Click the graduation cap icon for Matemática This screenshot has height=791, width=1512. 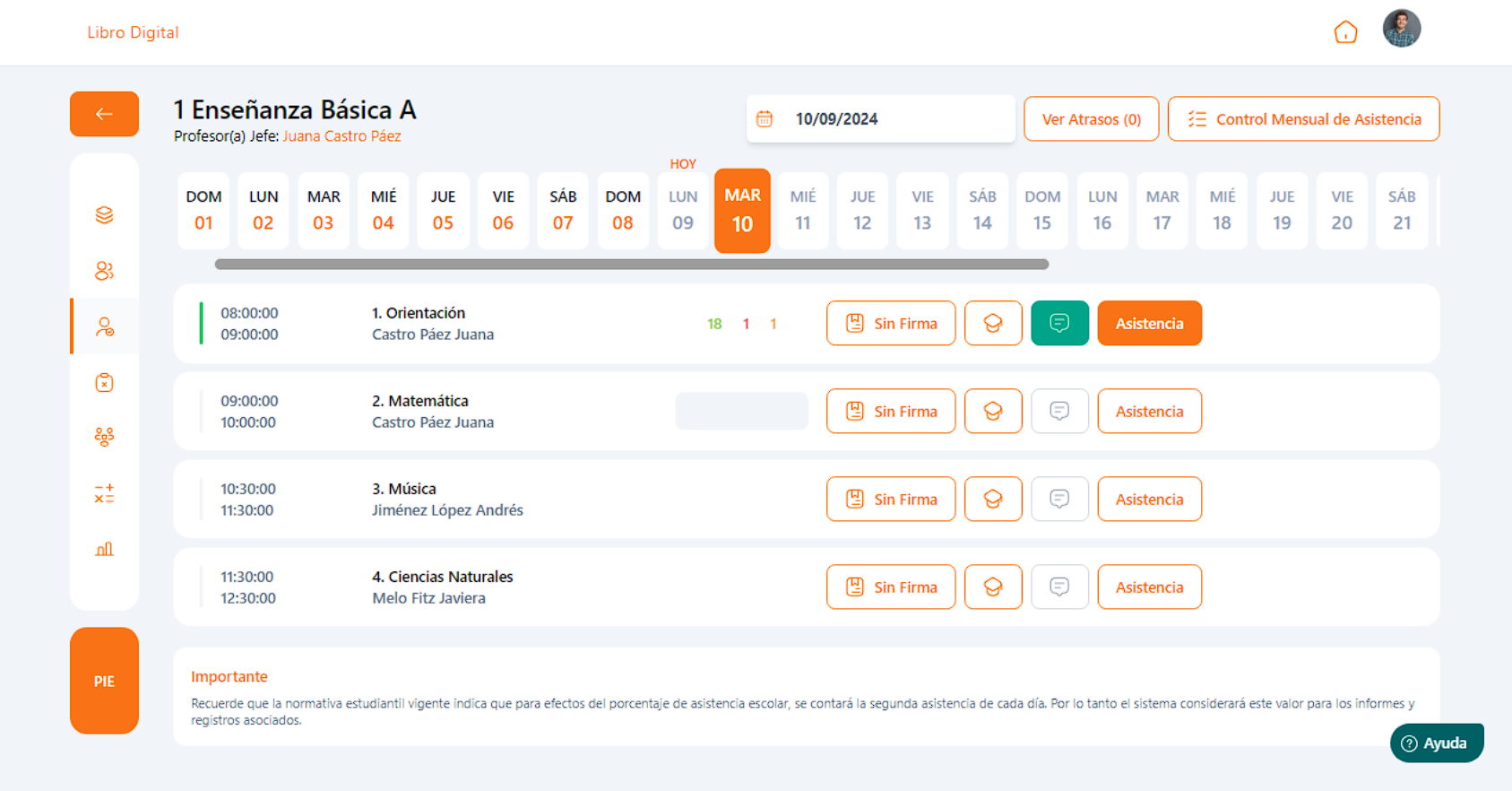point(993,411)
